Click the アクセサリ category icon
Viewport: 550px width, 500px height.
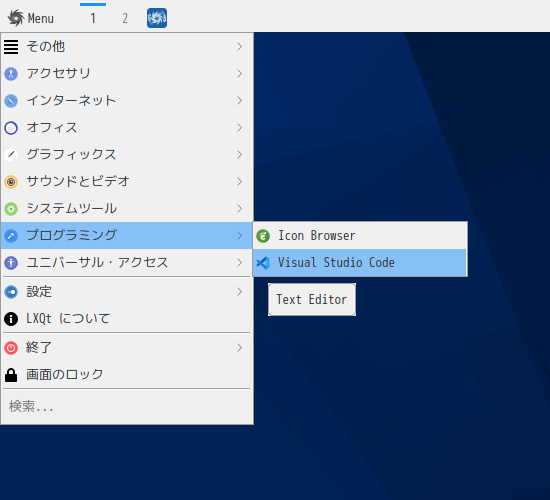[11, 74]
